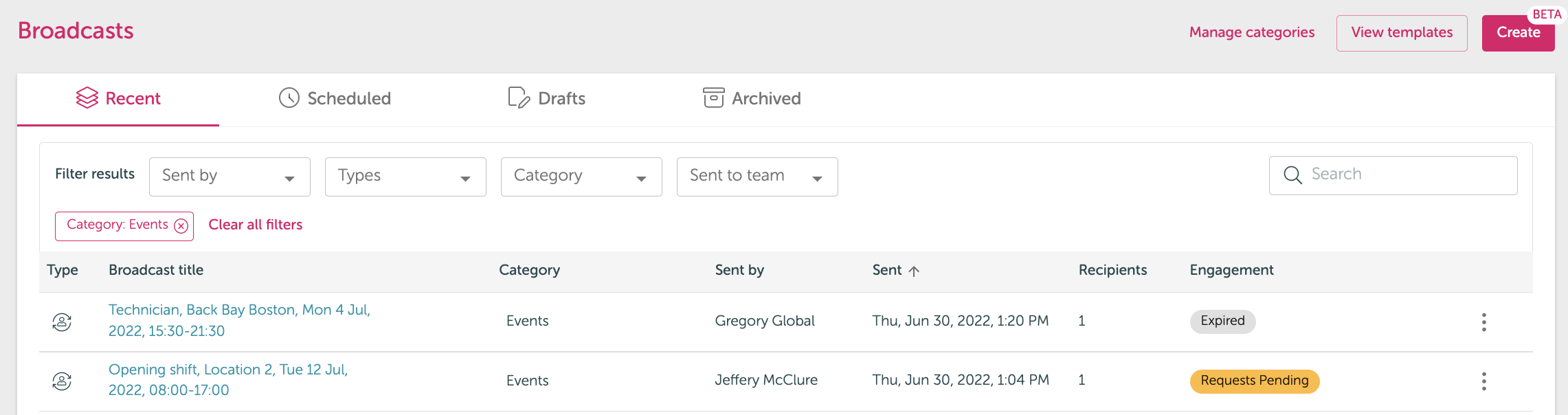Screen dimensions: 1568x415
Task: Remove the Category: Events filter chip
Action: tap(181, 226)
